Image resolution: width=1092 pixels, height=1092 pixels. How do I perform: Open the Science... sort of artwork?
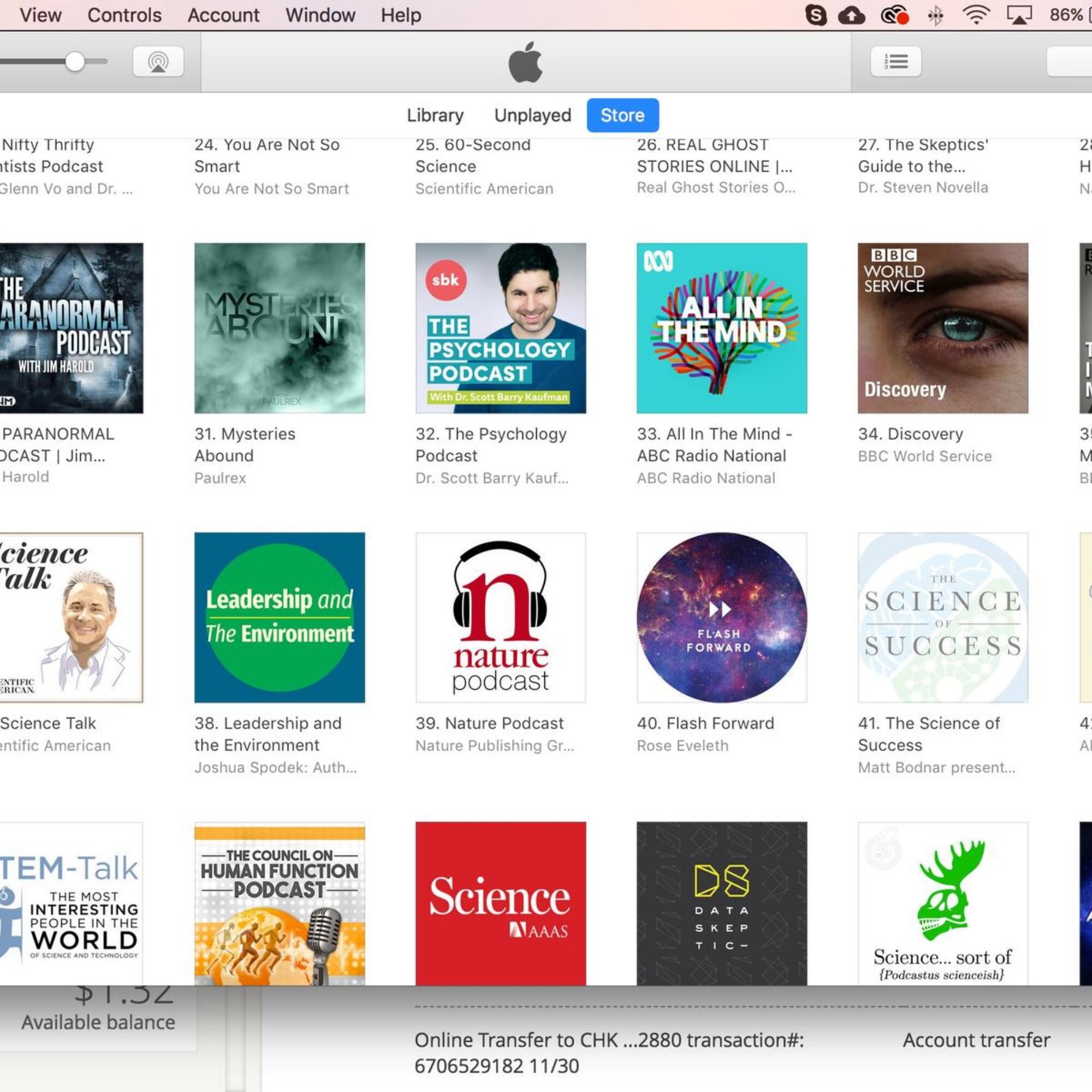pyautogui.click(x=943, y=904)
